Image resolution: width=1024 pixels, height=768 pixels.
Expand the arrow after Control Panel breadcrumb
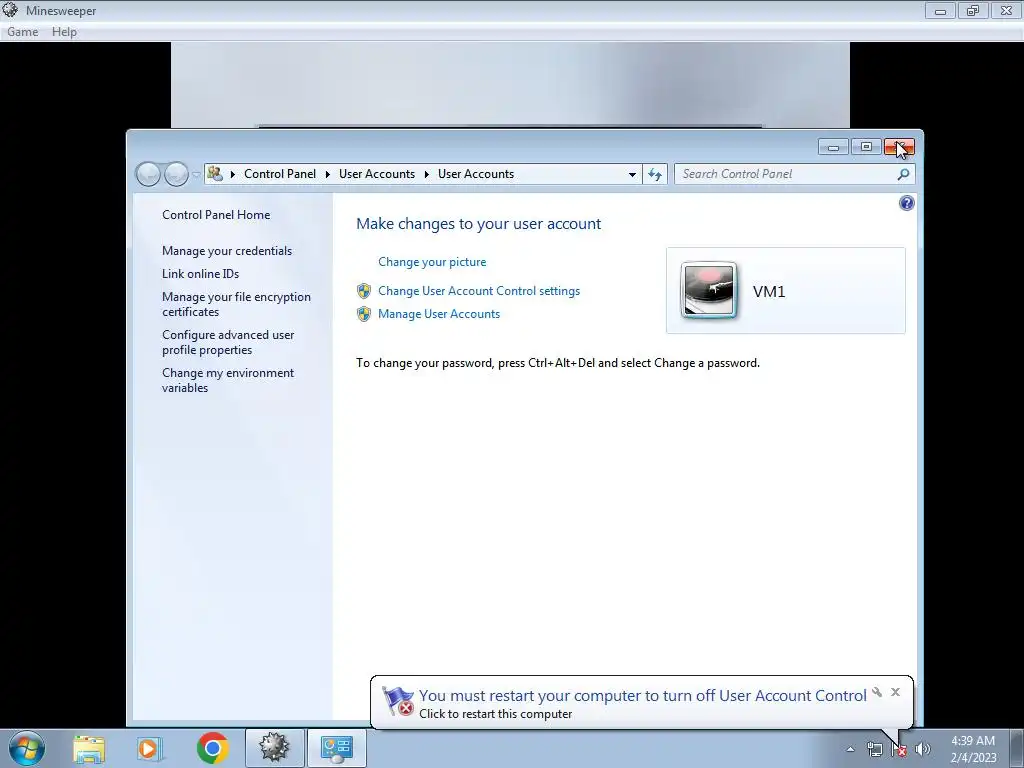[x=328, y=174]
